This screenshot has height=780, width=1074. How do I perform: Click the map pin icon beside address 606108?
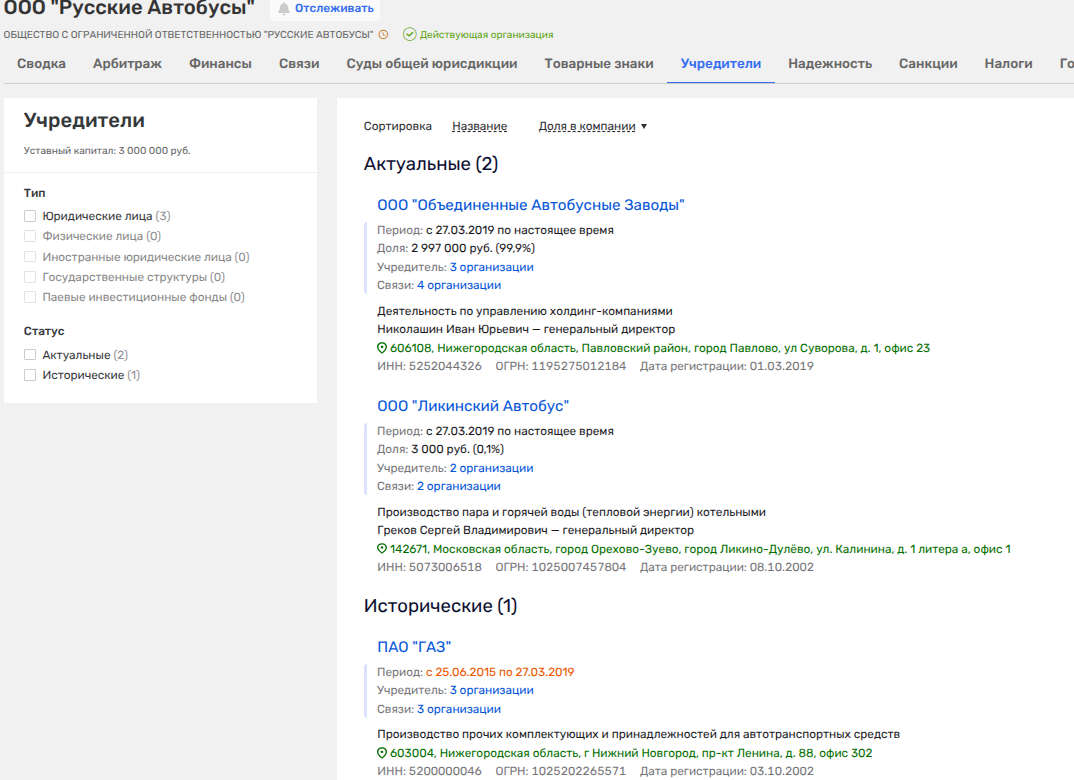point(382,348)
